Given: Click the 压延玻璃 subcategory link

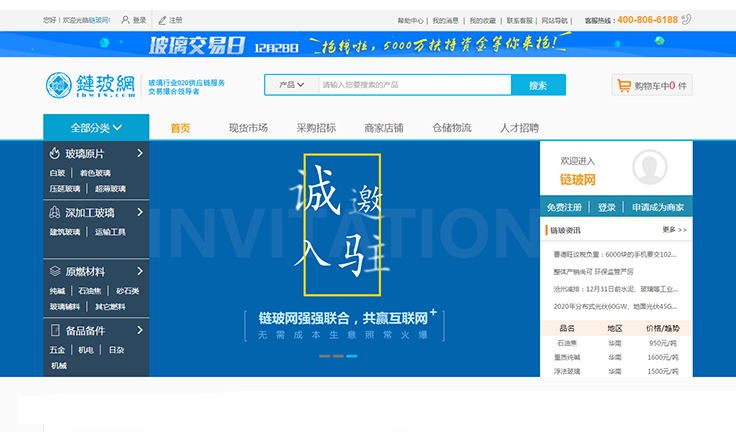Looking at the screenshot, I should coord(65,189).
